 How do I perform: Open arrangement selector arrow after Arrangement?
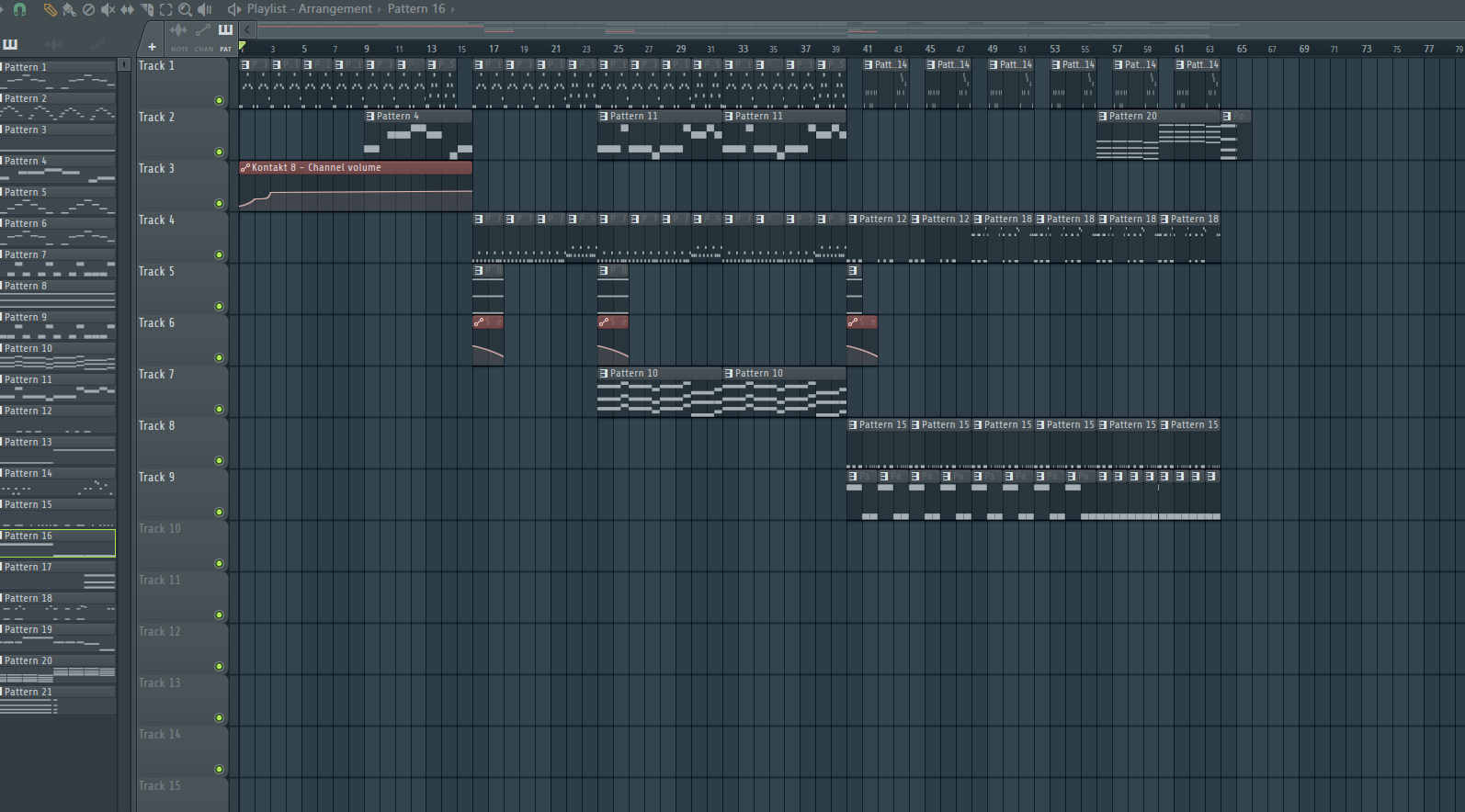pyautogui.click(x=379, y=9)
